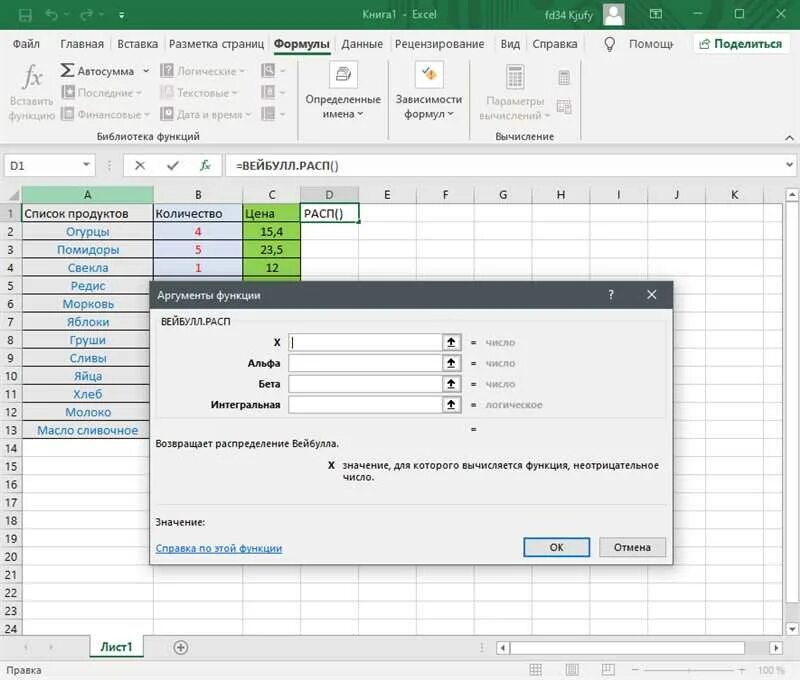The height and width of the screenshot is (680, 800).
Task: Click the Calculate Sheet icon
Action: click(x=564, y=107)
